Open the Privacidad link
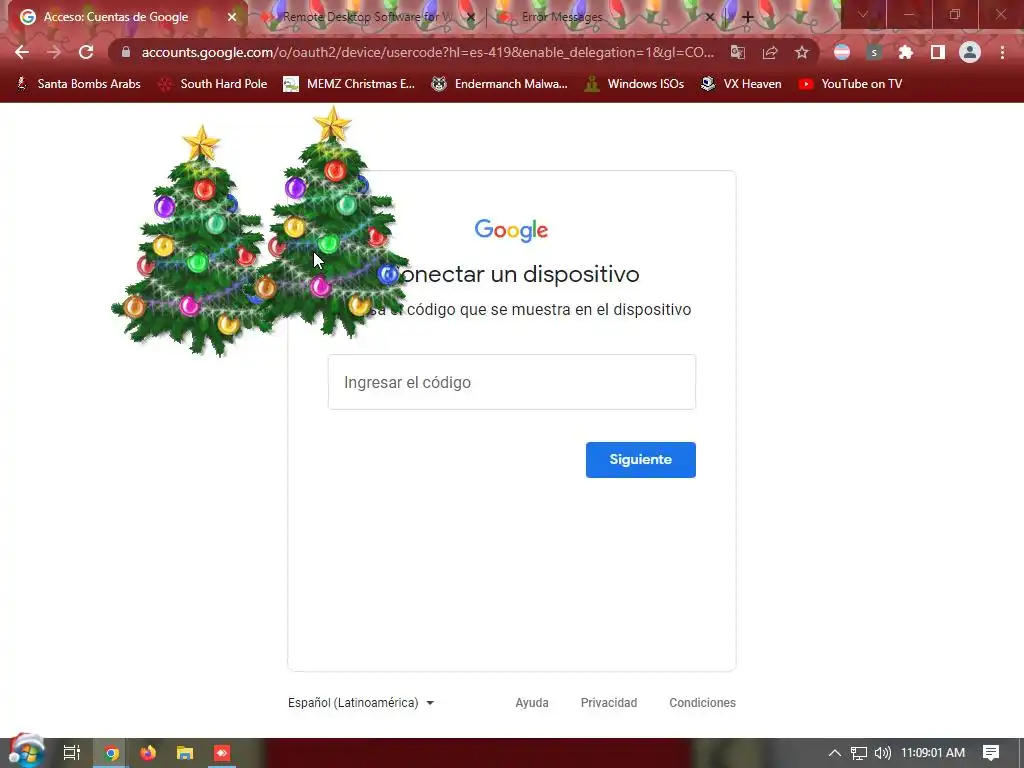 point(609,703)
